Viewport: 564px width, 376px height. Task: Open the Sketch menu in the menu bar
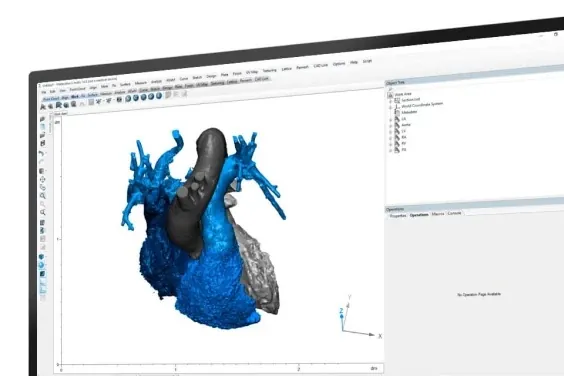point(197,77)
